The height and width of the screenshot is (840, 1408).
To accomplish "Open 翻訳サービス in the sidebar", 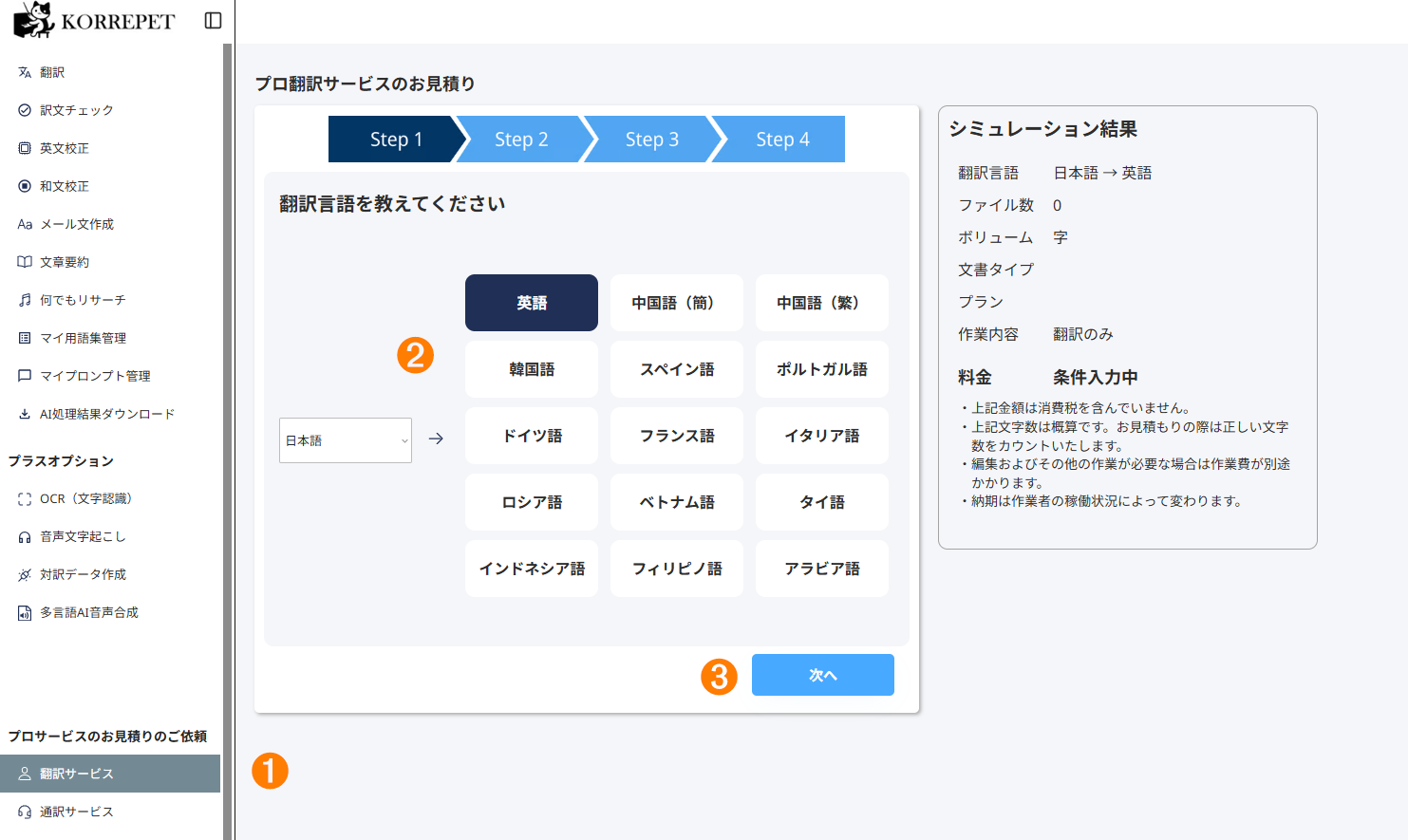I will tap(110, 774).
